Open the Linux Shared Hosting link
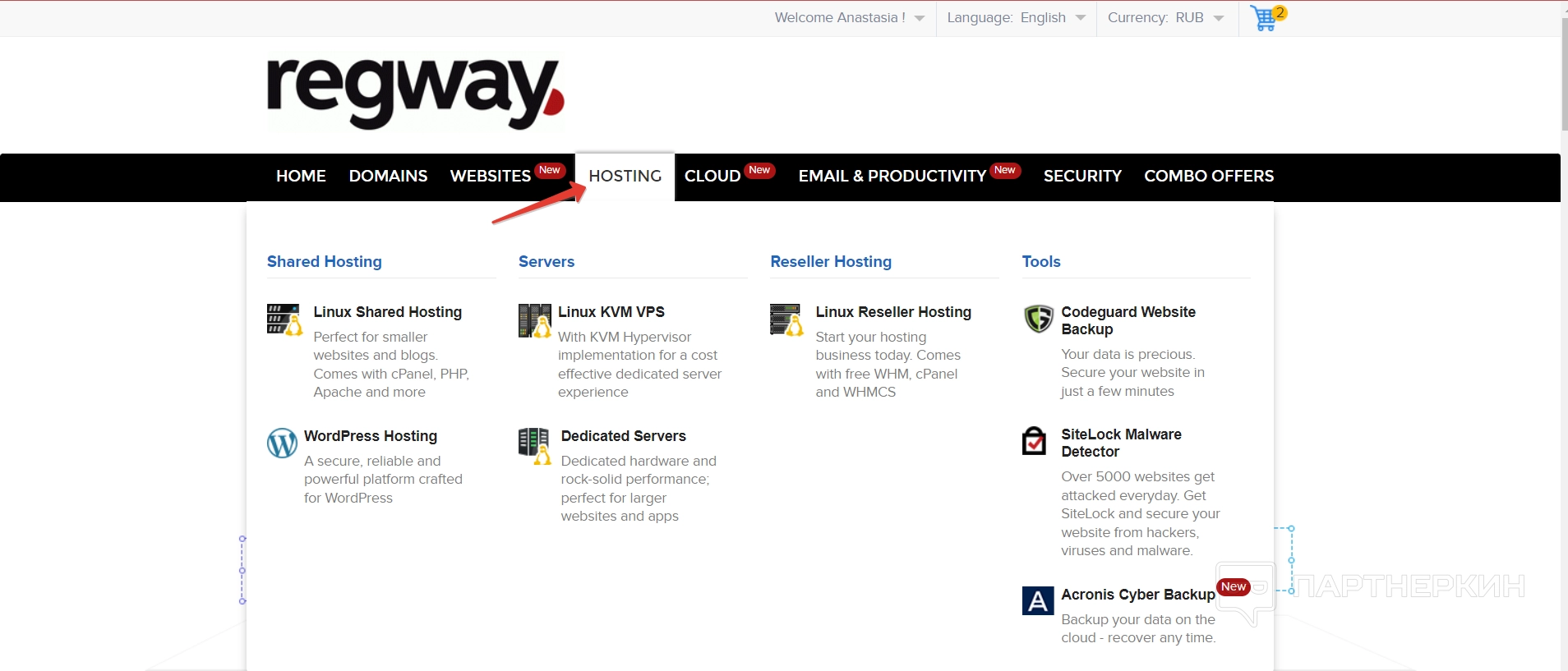 (x=388, y=312)
